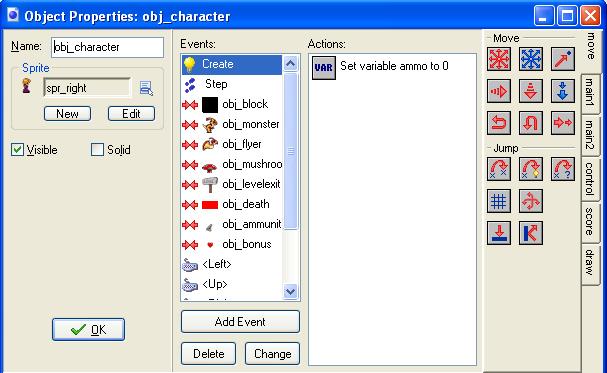Confirm with the OK button
The height and width of the screenshot is (373, 607).
point(88,330)
